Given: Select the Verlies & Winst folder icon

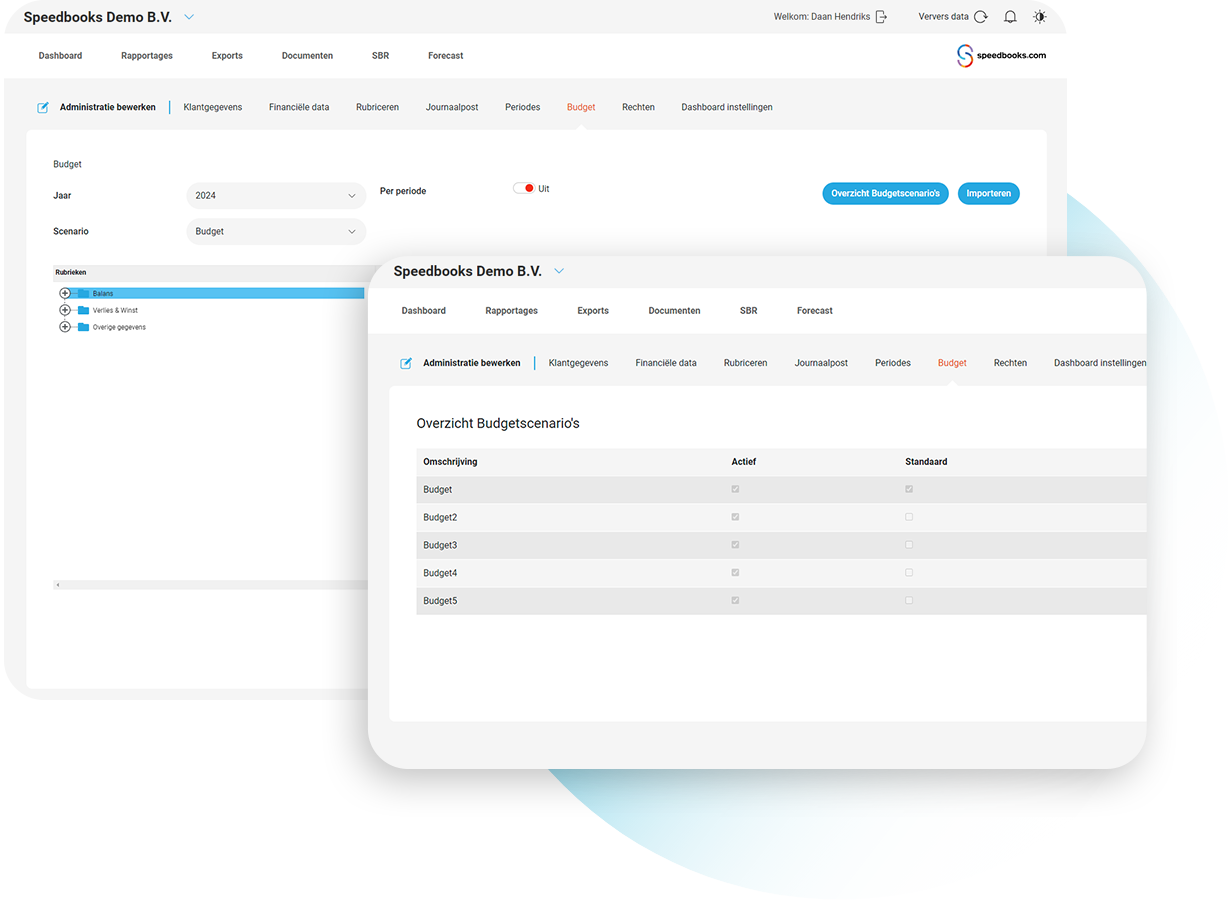Looking at the screenshot, I should [84, 310].
